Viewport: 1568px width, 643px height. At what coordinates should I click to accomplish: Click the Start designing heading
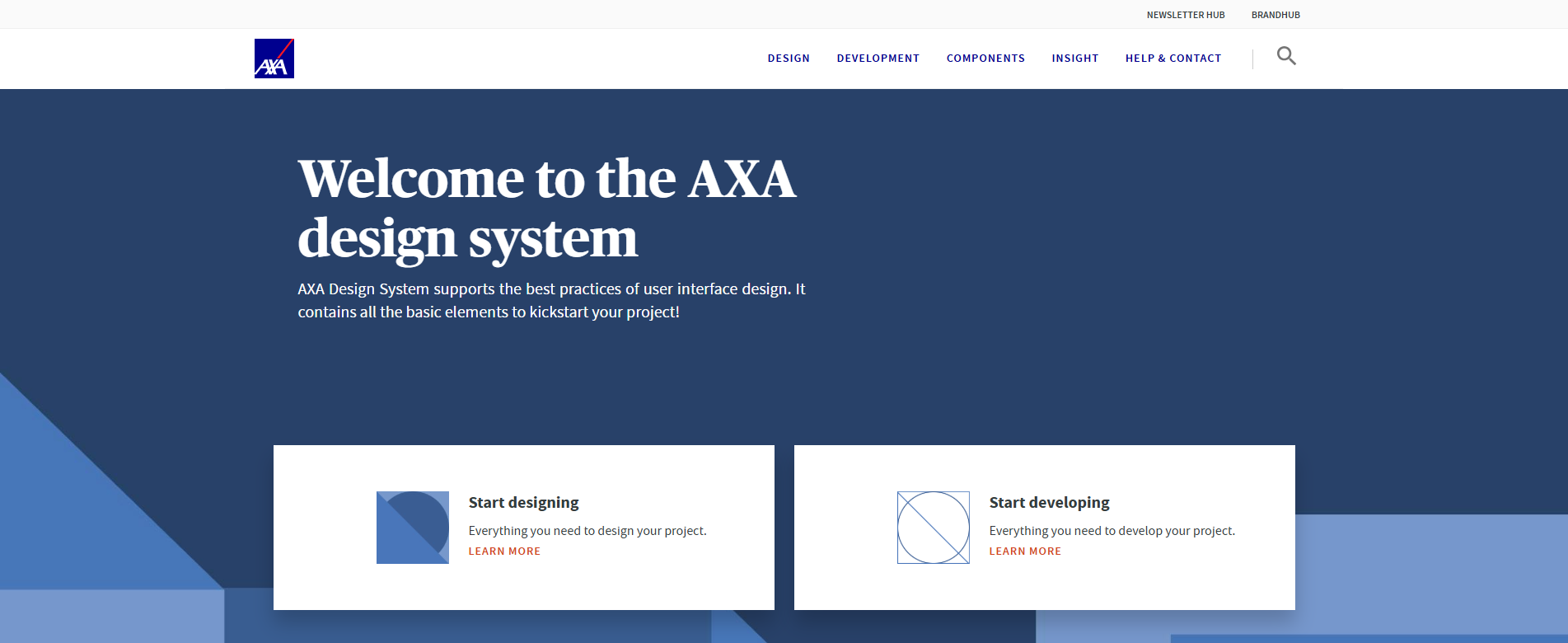click(524, 503)
